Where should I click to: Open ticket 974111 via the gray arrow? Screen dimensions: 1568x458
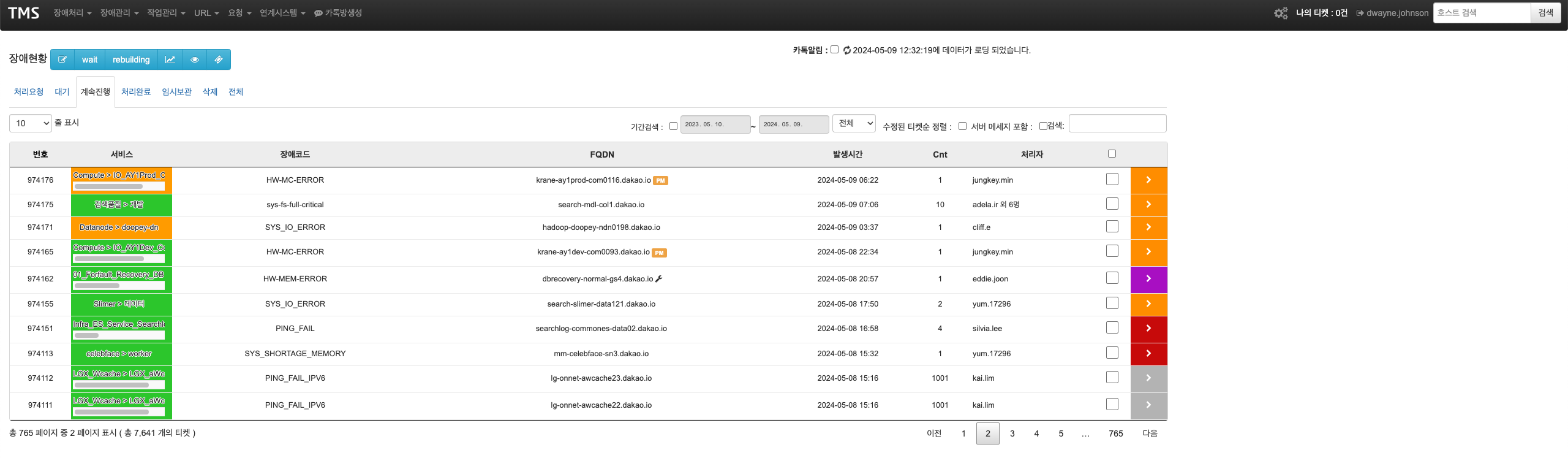click(1148, 405)
